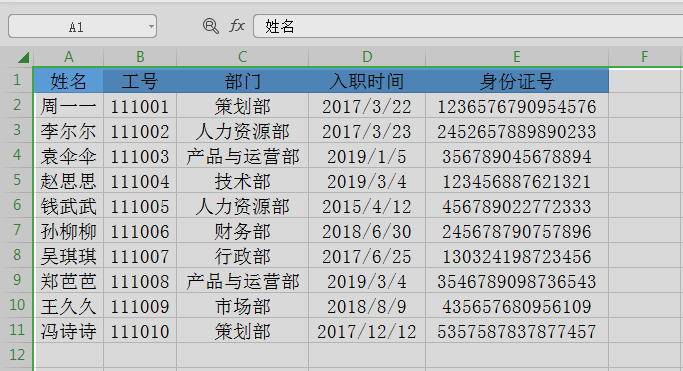
Task: Select the cell containing 钱武武
Action: (x=68, y=206)
